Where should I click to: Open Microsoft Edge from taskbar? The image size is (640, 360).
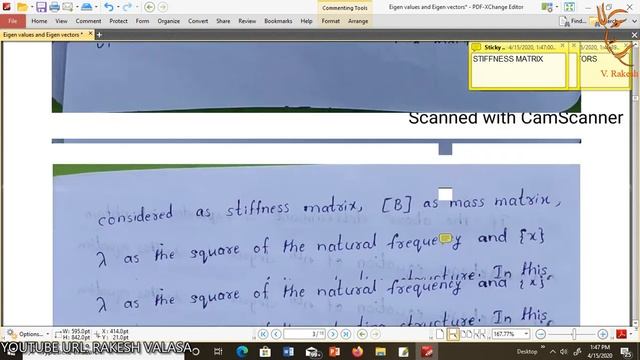click(x=242, y=351)
